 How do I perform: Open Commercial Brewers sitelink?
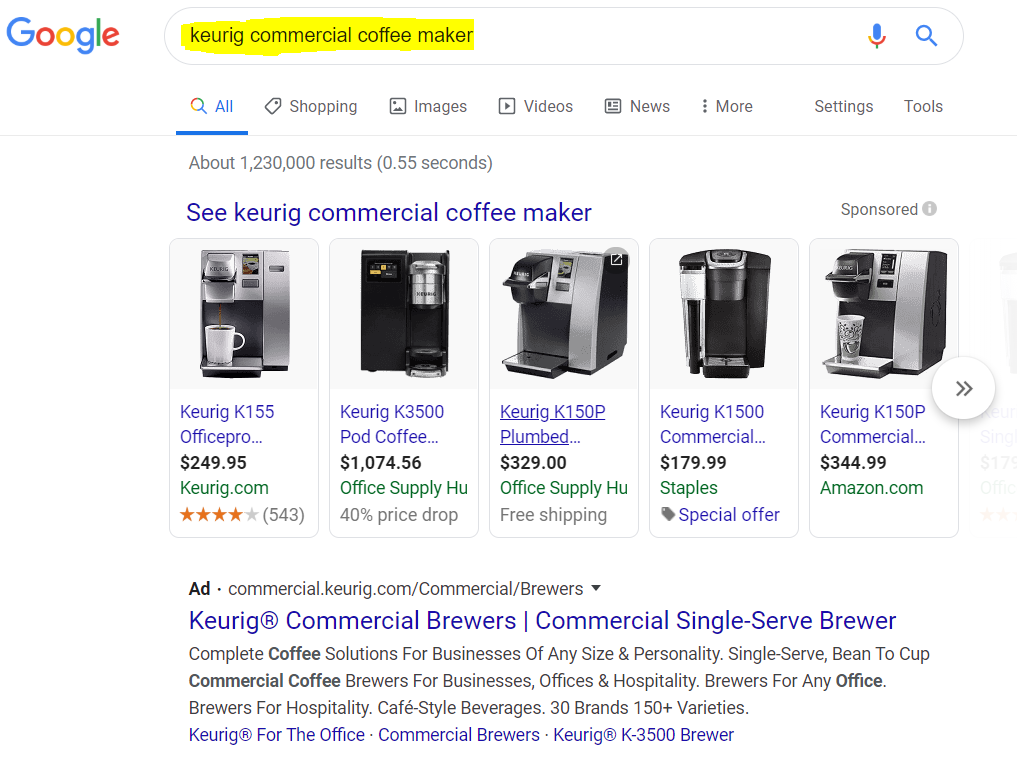[x=459, y=735]
